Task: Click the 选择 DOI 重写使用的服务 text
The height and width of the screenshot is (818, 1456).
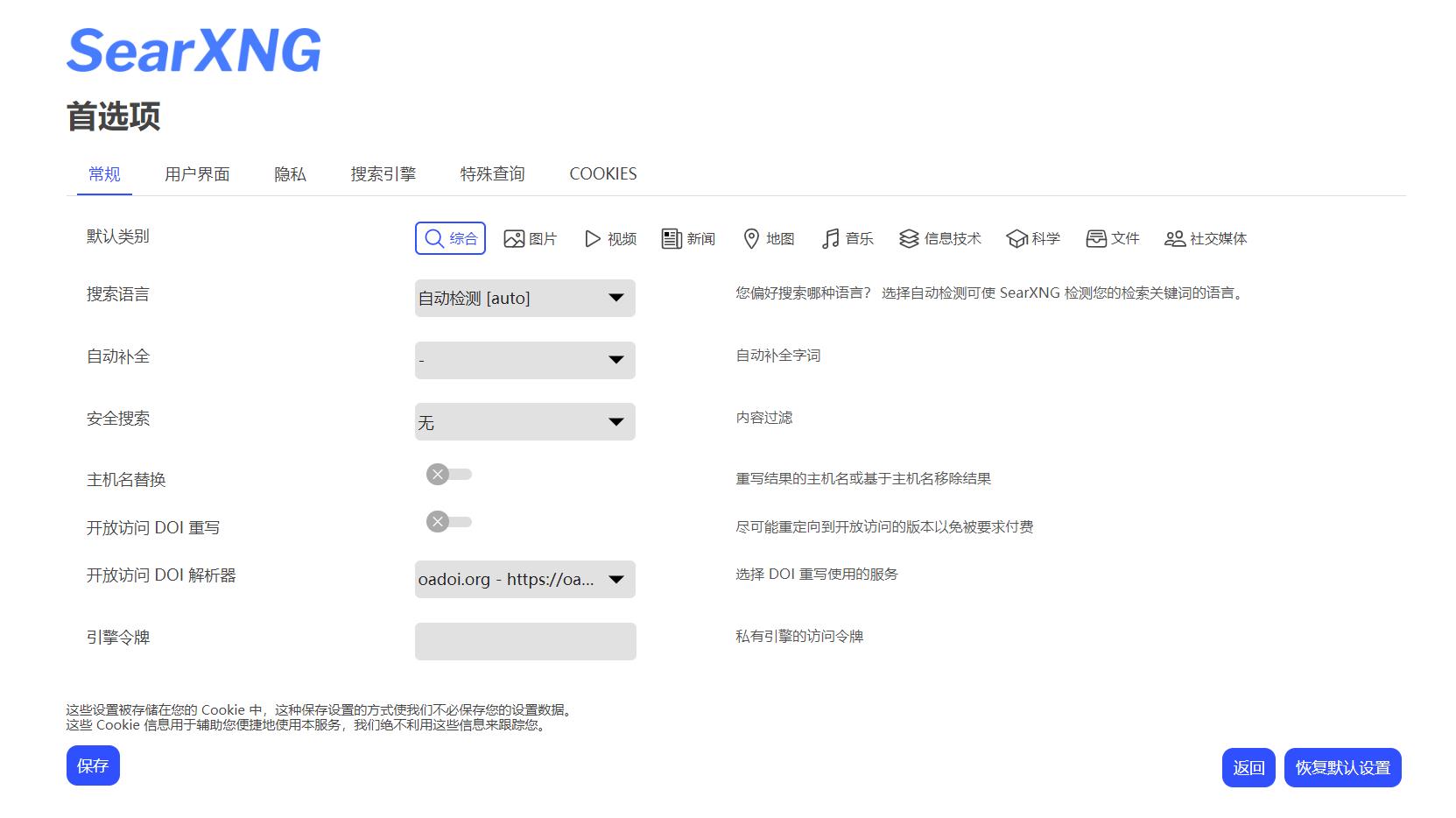Action: pos(817,575)
